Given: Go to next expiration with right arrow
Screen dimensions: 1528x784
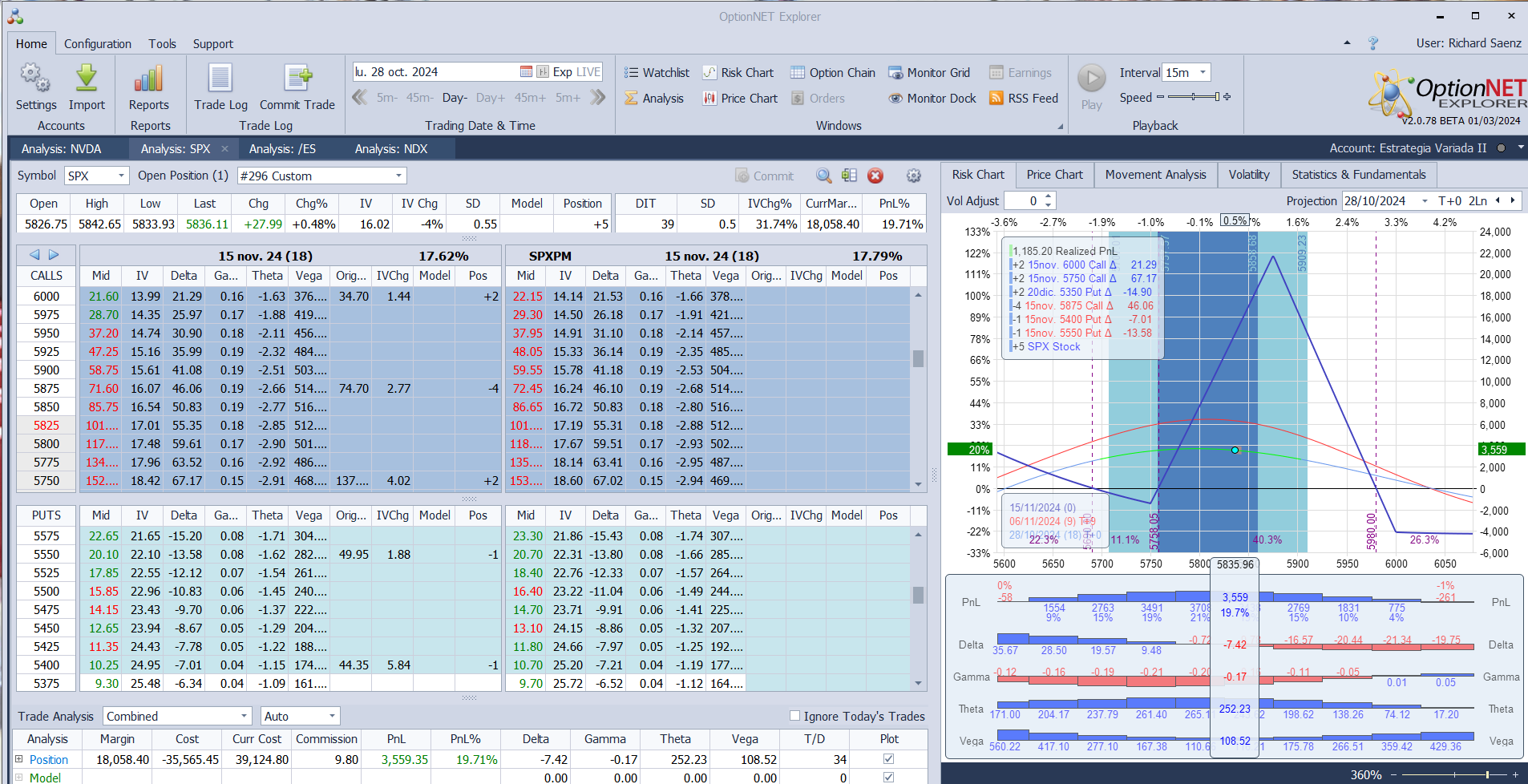Looking at the screenshot, I should 54,255.
